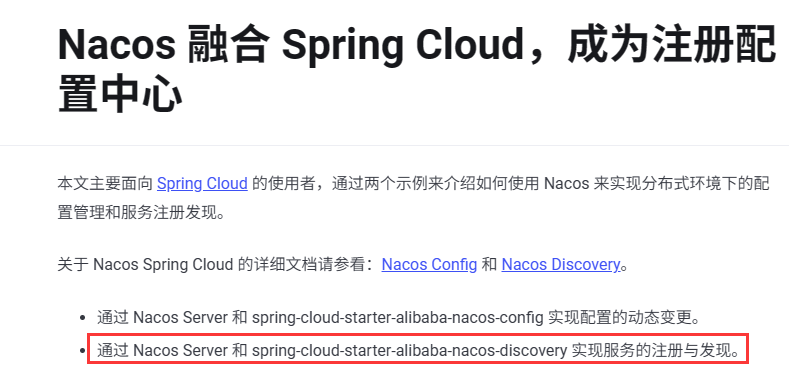Open the Spring Cloud hyperlink
Viewport: 789px width, 384px height.
202,184
